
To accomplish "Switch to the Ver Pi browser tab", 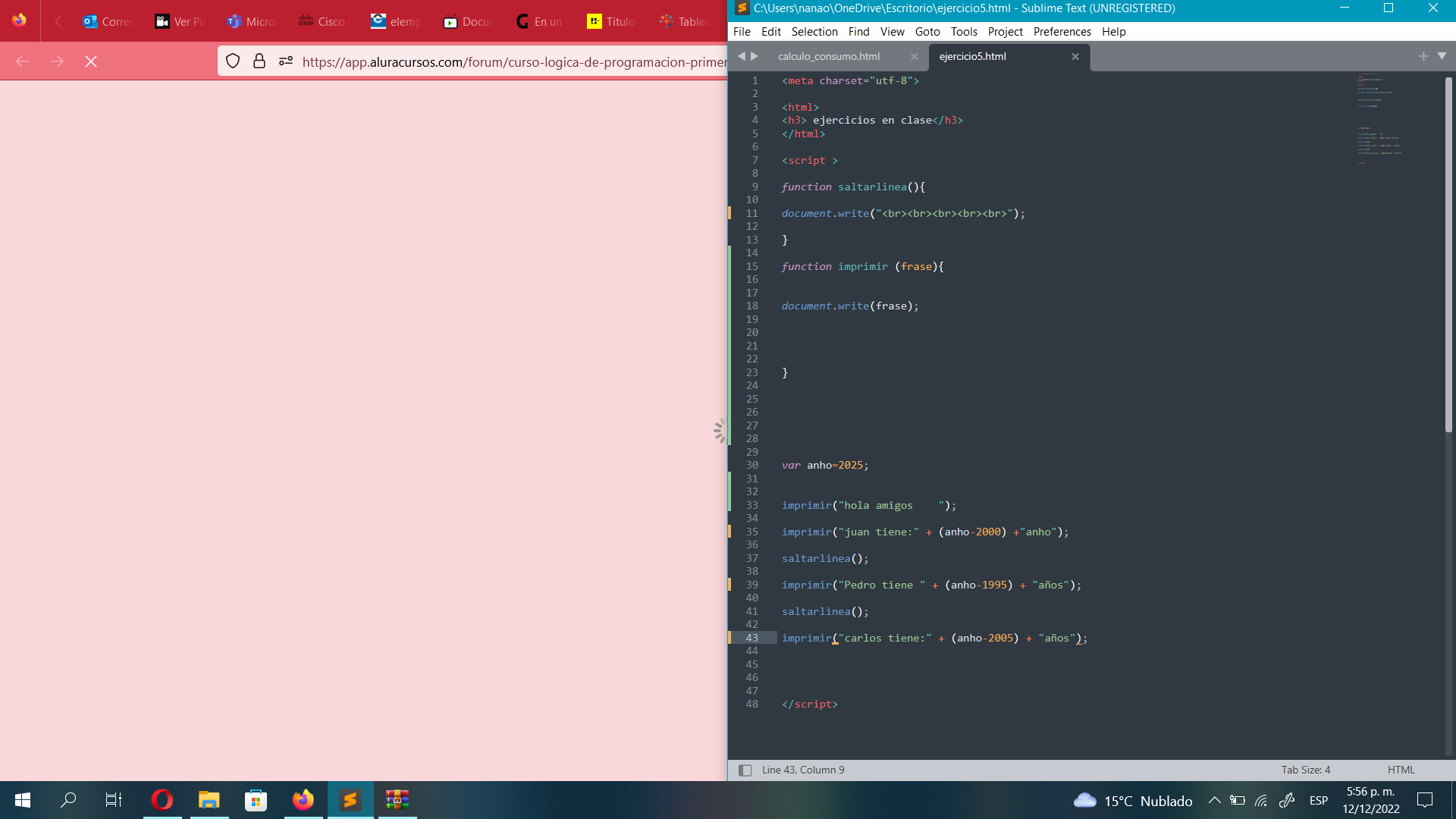I will coord(180,21).
